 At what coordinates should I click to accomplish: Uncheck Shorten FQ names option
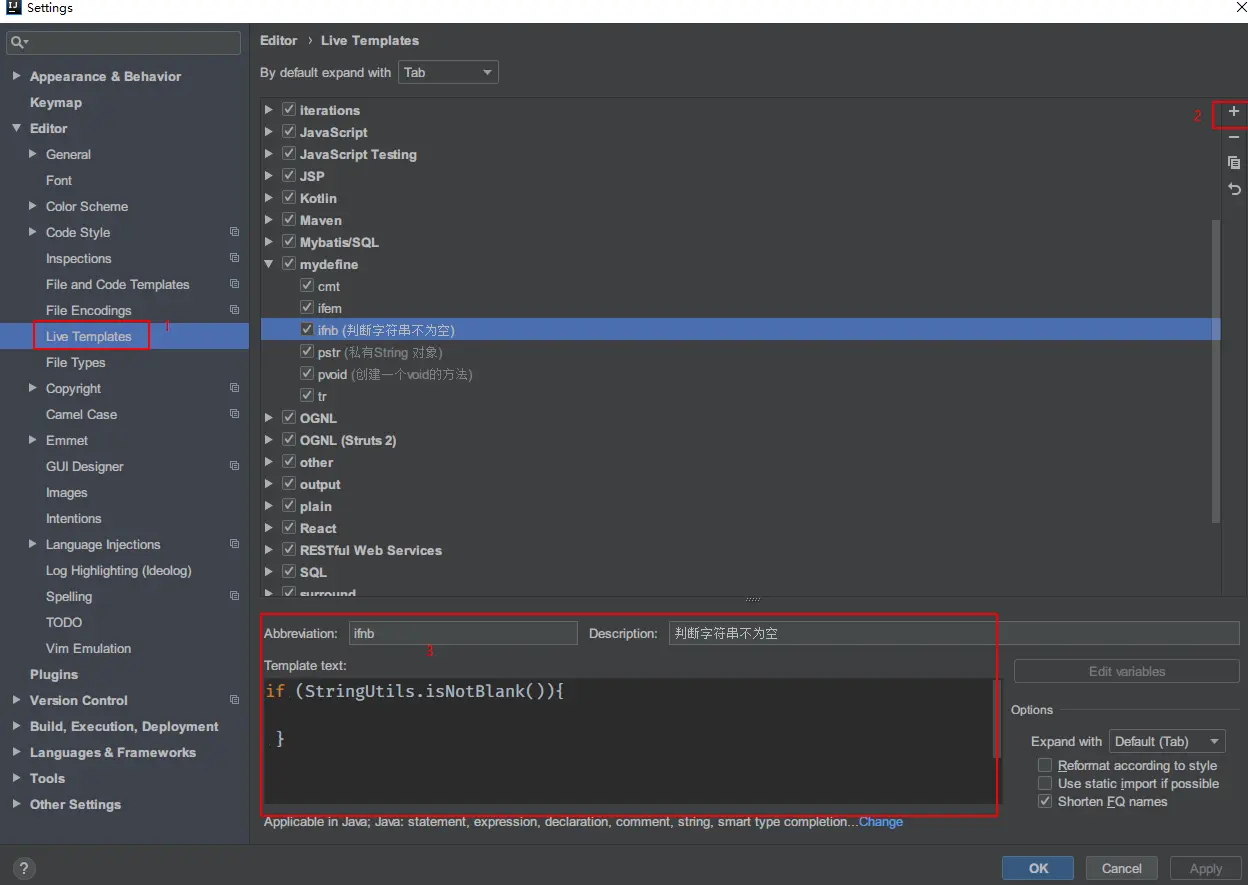coord(1045,801)
